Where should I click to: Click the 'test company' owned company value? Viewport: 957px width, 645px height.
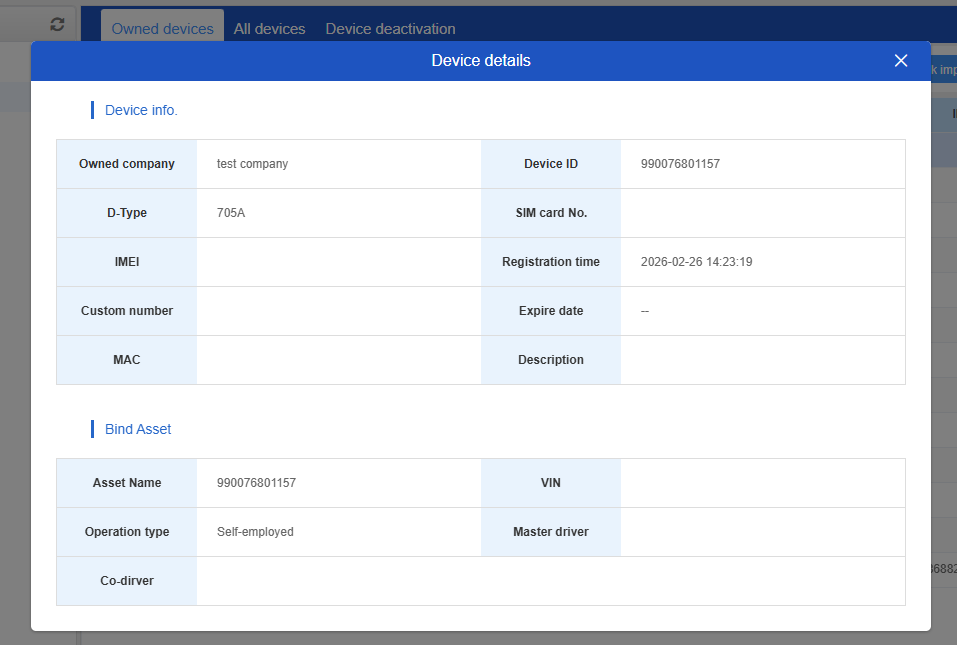[x=252, y=164]
